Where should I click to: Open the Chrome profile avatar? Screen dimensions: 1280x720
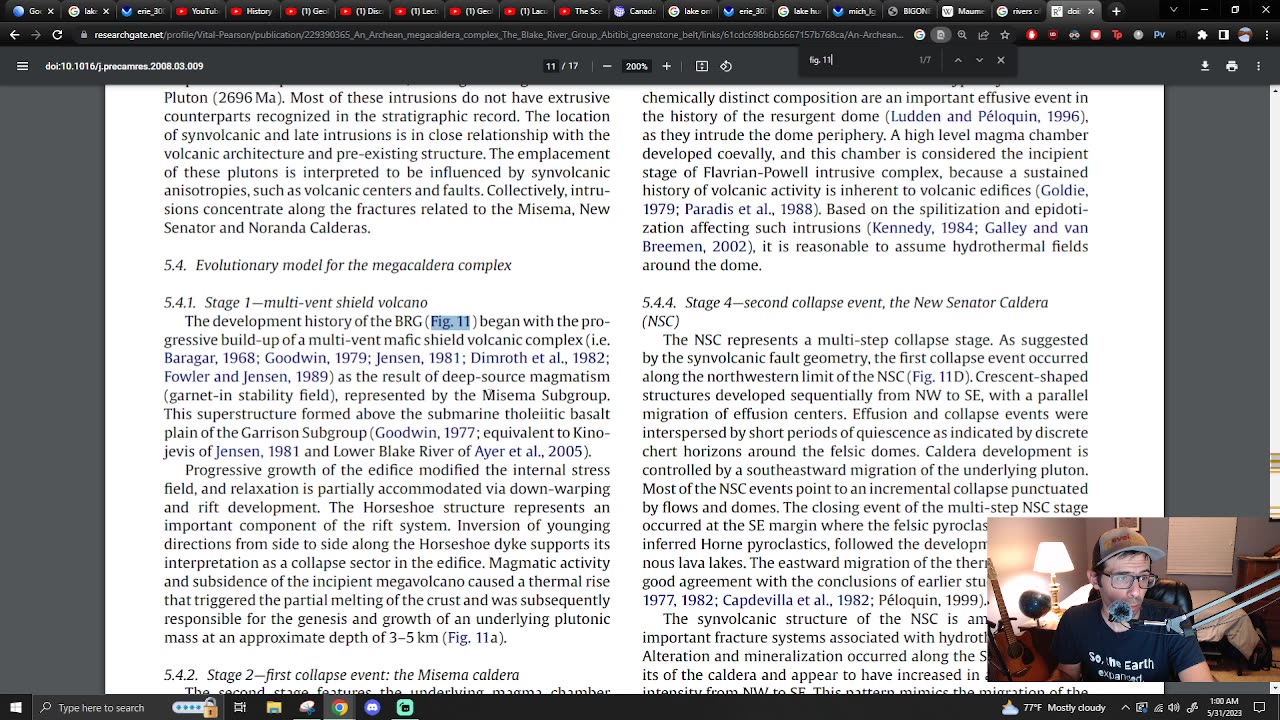pos(1245,35)
